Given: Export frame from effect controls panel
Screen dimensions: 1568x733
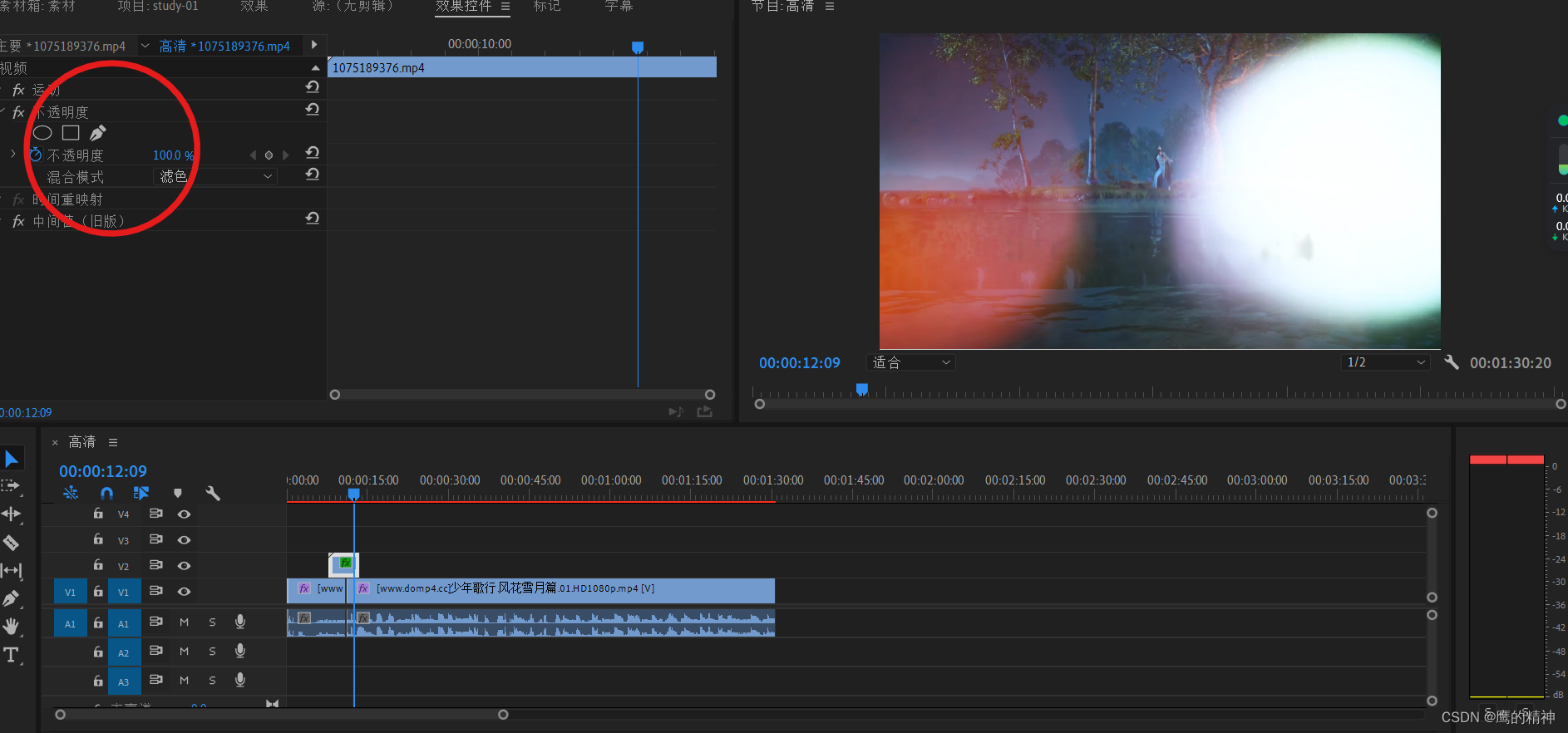Looking at the screenshot, I should [x=705, y=411].
